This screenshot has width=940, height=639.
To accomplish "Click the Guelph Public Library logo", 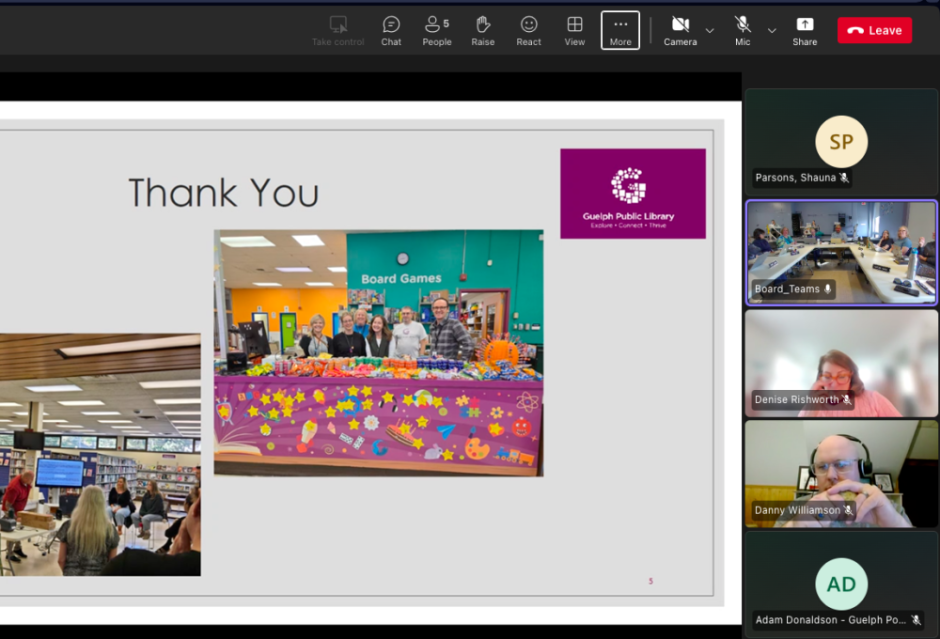I will 632,193.
